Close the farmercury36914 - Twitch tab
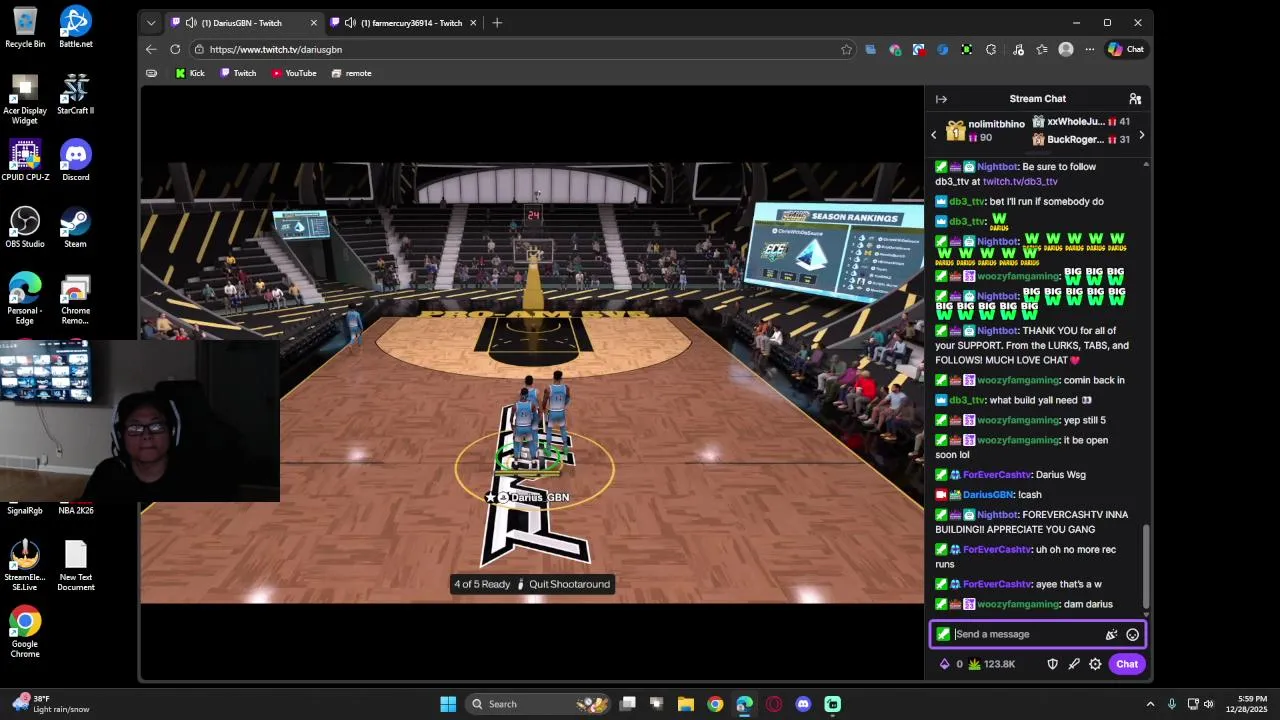 (473, 23)
